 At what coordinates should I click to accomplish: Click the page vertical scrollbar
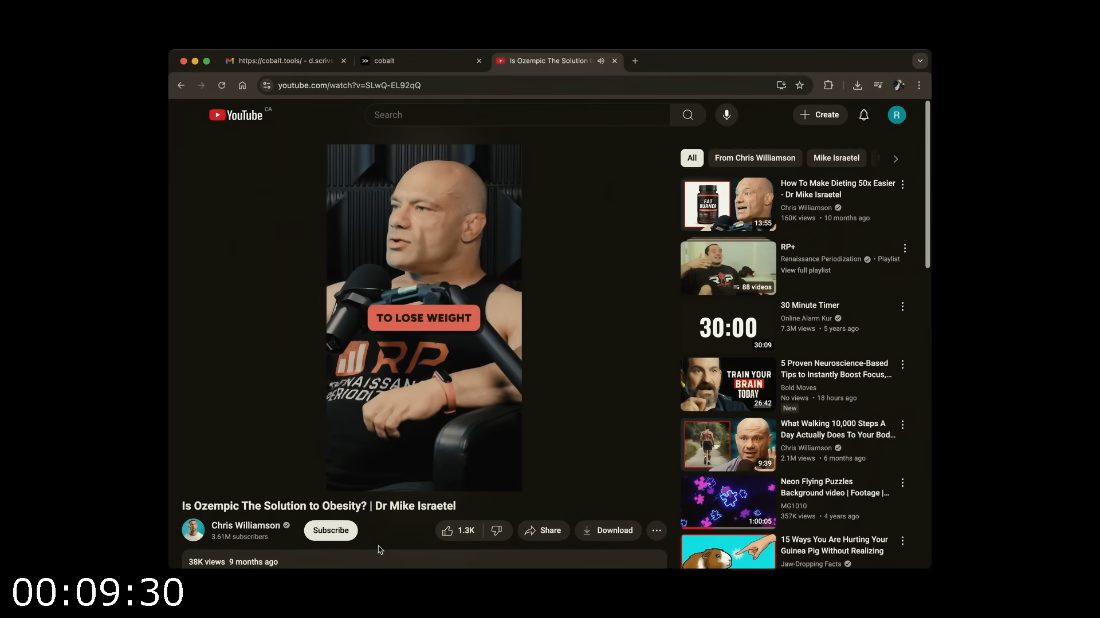coord(927,185)
